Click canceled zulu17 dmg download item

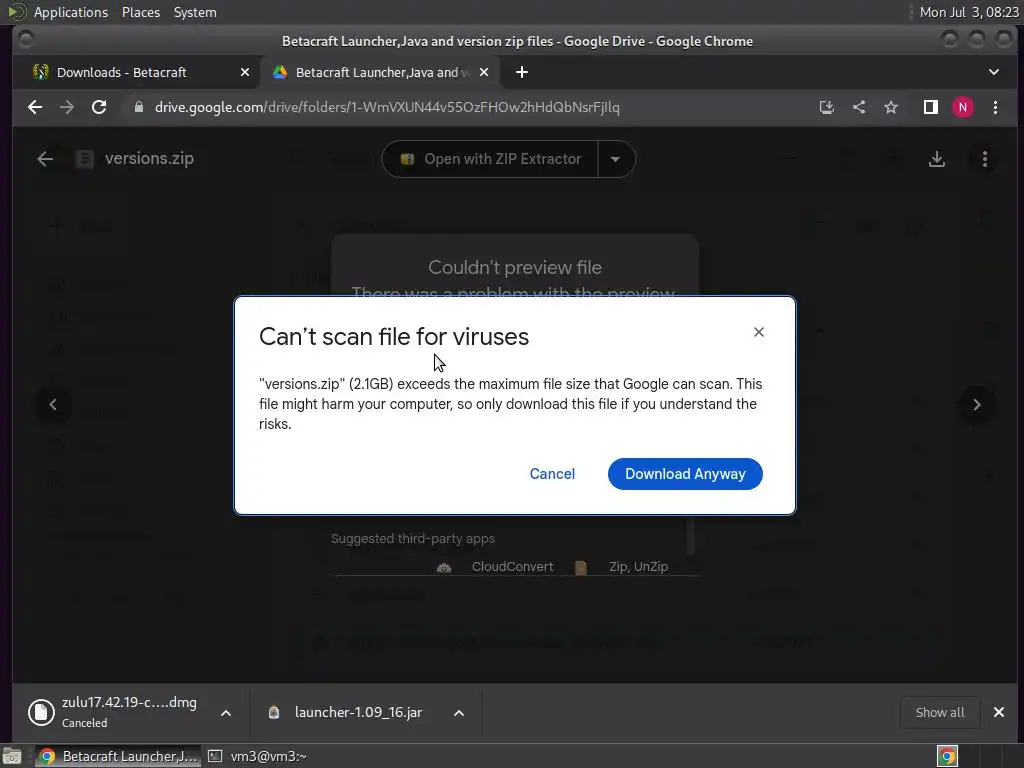(x=114, y=712)
